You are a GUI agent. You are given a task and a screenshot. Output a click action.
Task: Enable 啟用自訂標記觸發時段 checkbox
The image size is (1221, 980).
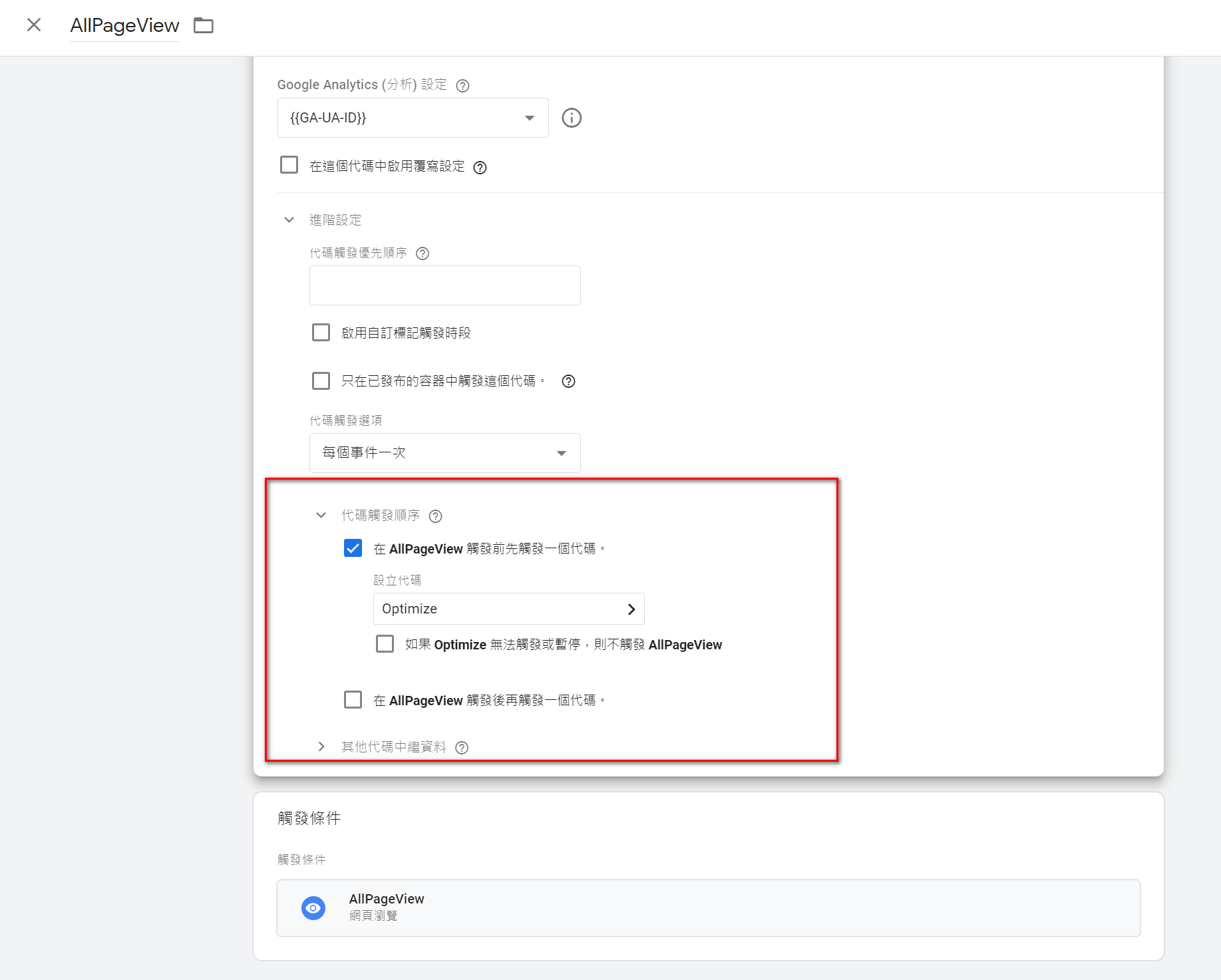[321, 332]
